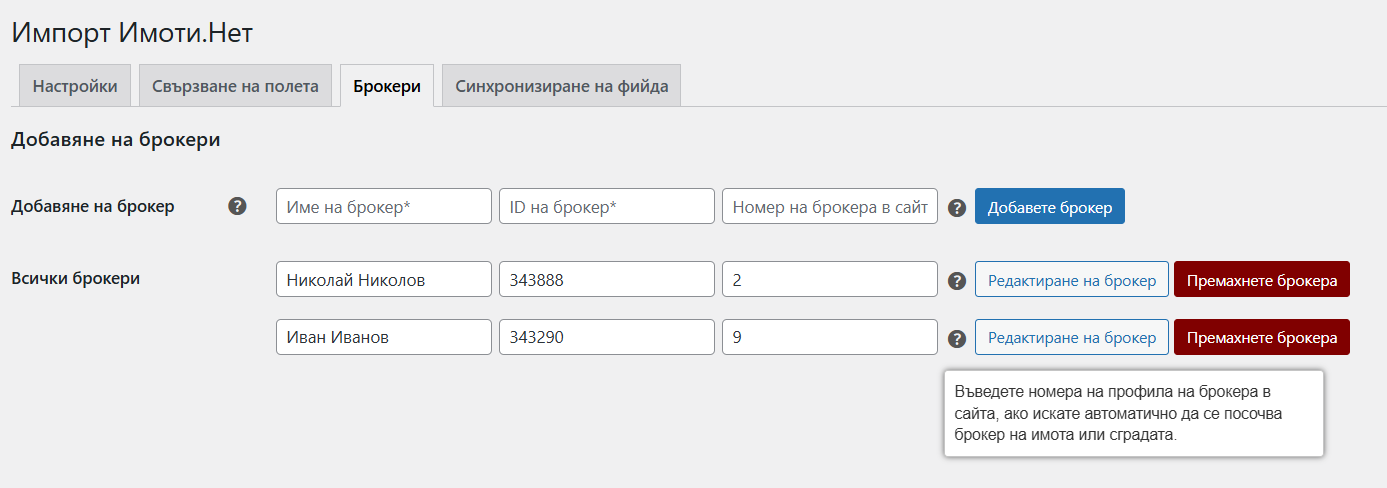Click the site number field containing 9
The image size is (1387, 488).
[x=830, y=337]
